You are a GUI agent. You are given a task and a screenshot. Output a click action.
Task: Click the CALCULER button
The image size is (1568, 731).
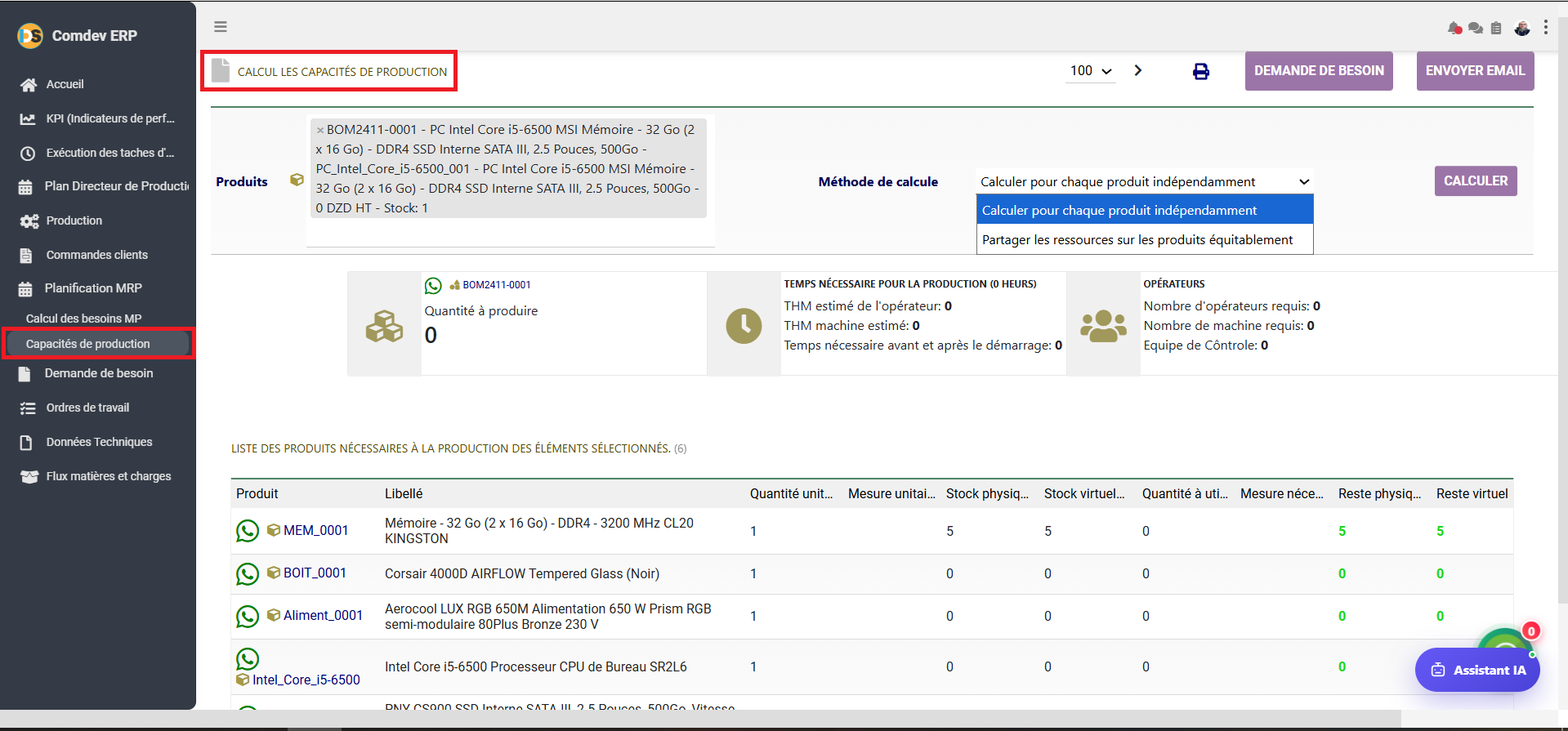pos(1476,181)
